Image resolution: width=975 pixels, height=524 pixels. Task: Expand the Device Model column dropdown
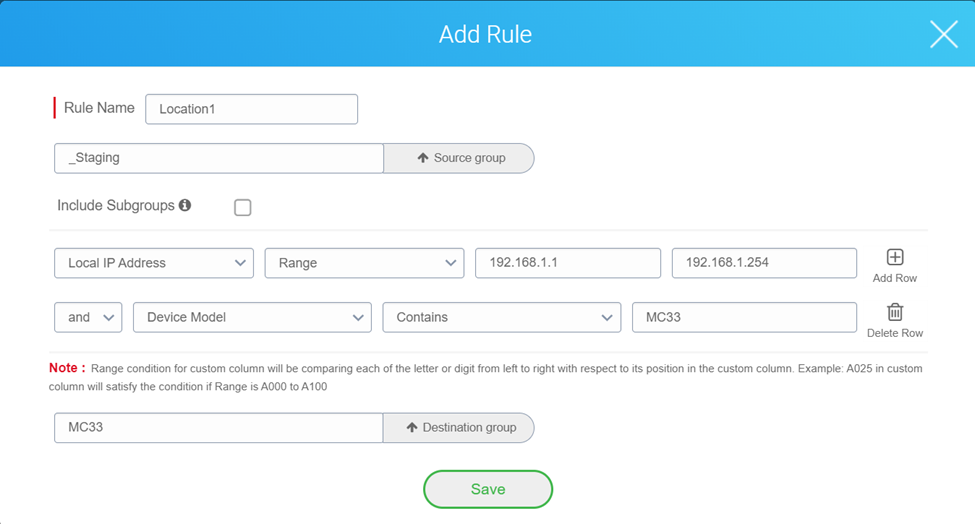[252, 317]
